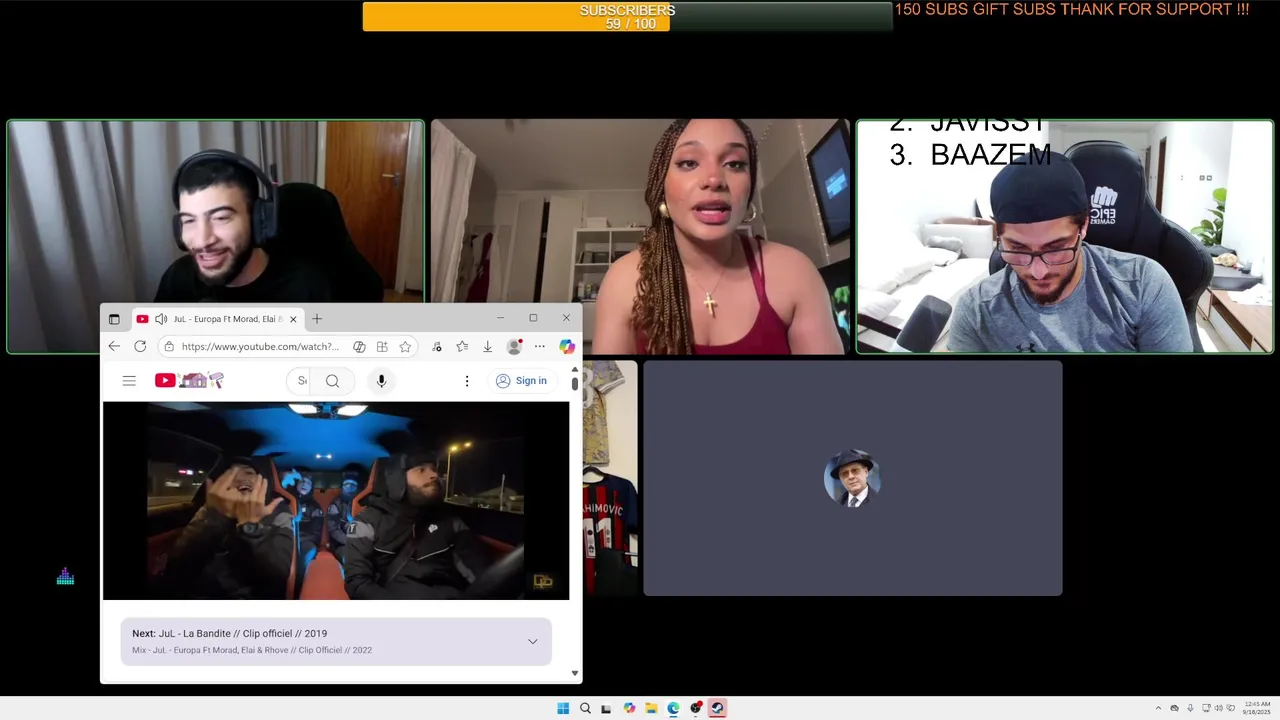Open the YouTube guide hamburger menu
Viewport: 1280px width, 720px height.
click(x=129, y=381)
